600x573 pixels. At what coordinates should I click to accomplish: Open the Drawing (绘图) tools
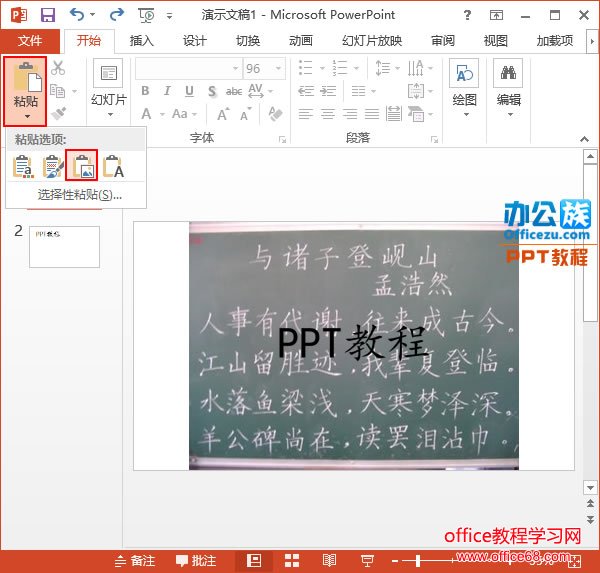click(x=464, y=85)
